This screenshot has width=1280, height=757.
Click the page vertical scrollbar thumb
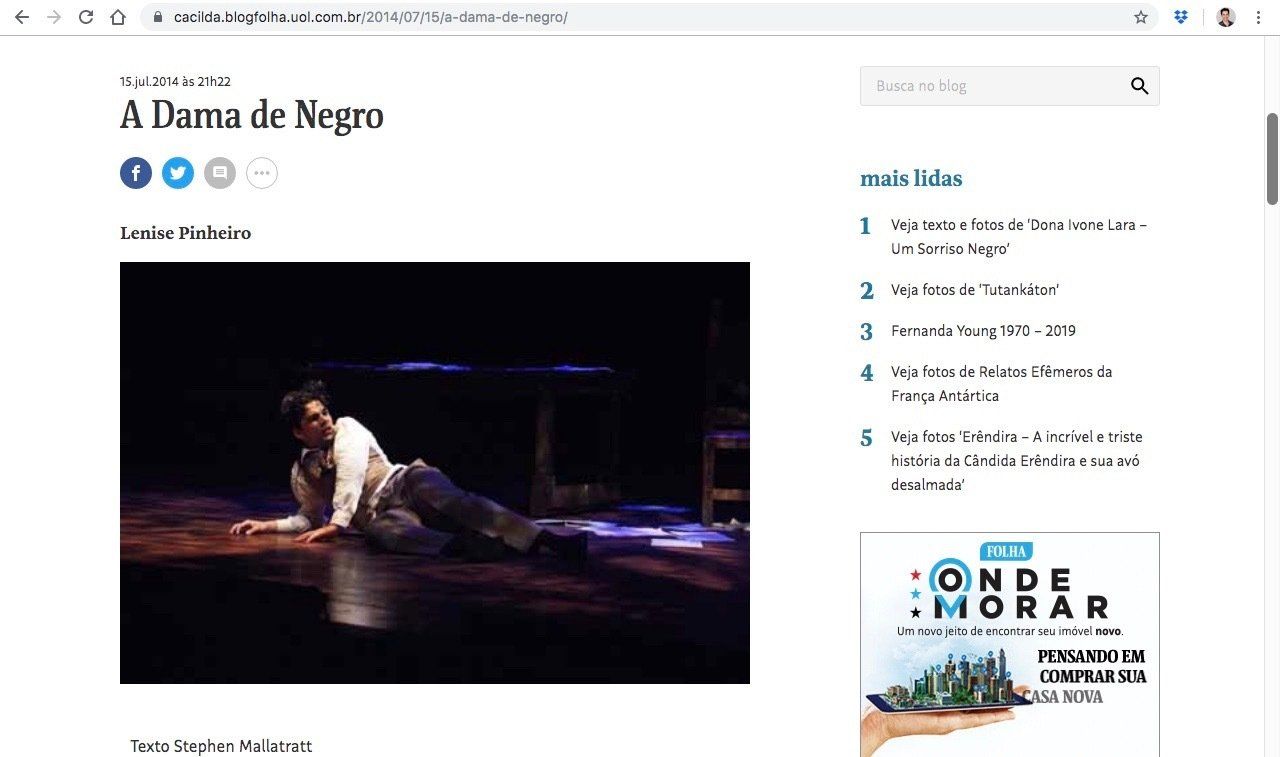tap(1272, 158)
